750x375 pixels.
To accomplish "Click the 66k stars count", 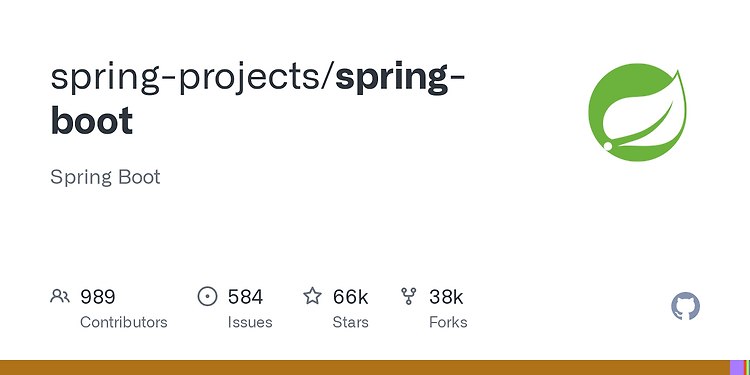I will point(350,297).
